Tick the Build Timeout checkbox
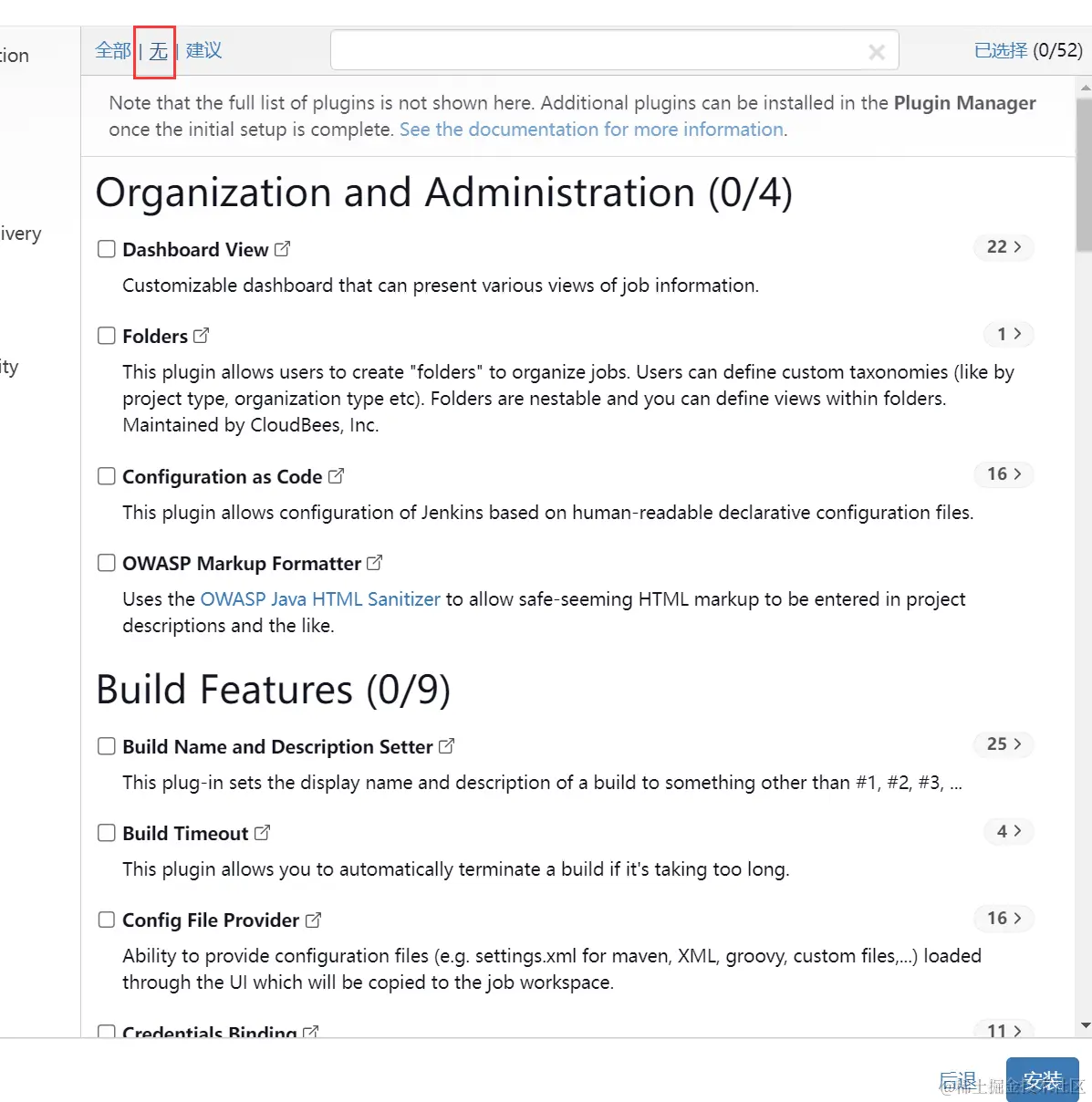The width and height of the screenshot is (1092, 1102). pos(107,833)
